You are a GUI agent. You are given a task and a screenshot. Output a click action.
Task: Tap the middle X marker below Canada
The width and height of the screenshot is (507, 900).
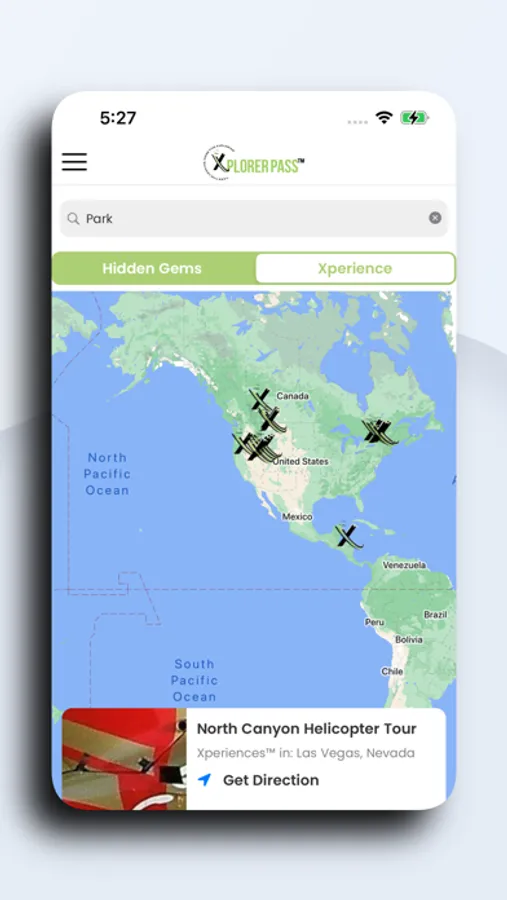[272, 420]
